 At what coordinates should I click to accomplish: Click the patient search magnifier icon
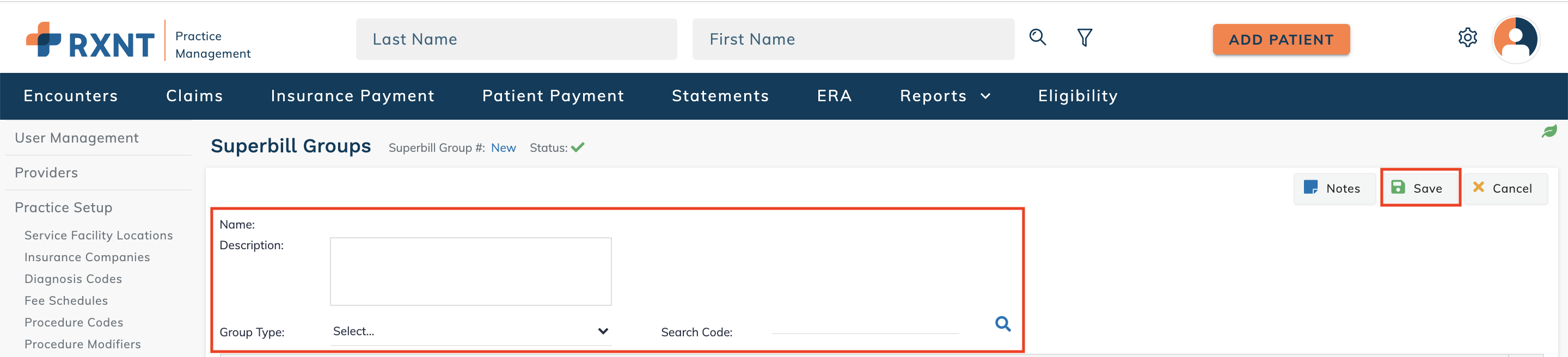pos(1037,38)
